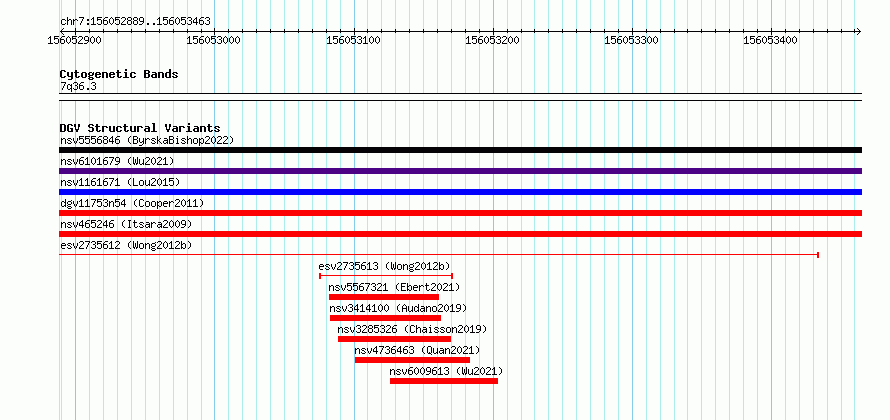Click the chr7:156052889..156053463 region label
Screen dimensions: 890x420
[135, 22]
